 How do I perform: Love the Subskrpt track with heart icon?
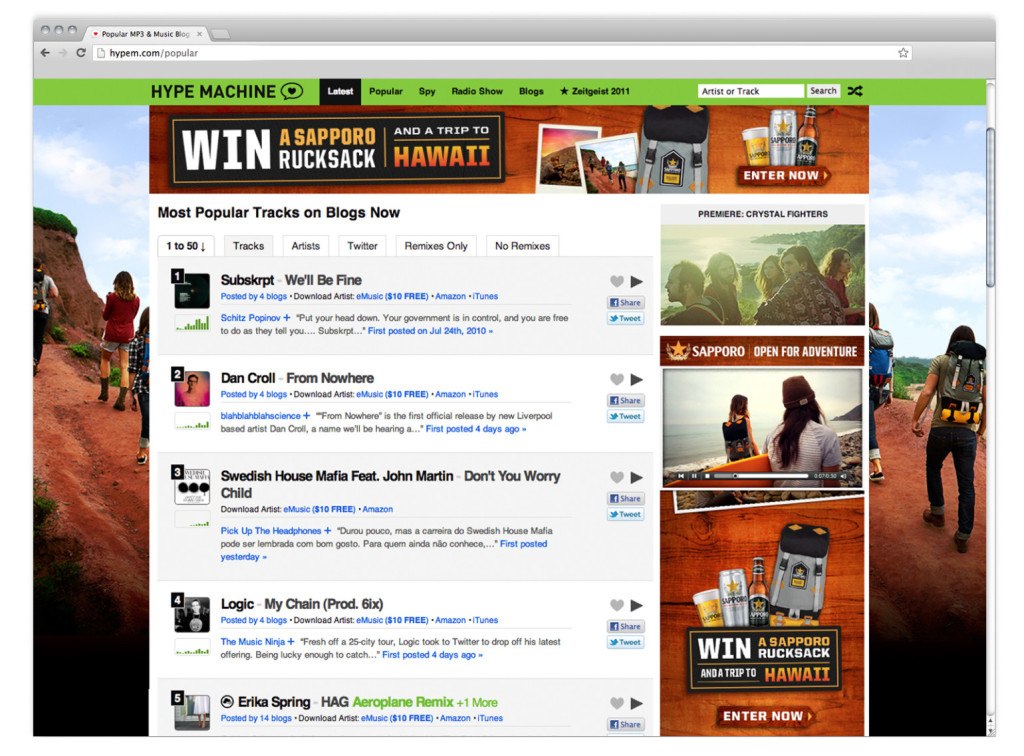click(x=617, y=282)
